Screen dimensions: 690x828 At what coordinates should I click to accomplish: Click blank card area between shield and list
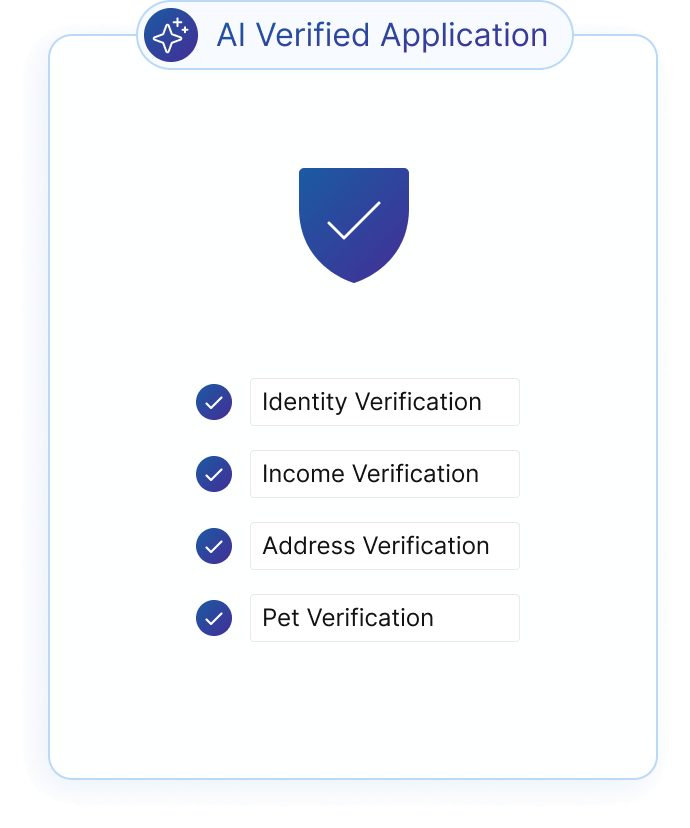[354, 330]
